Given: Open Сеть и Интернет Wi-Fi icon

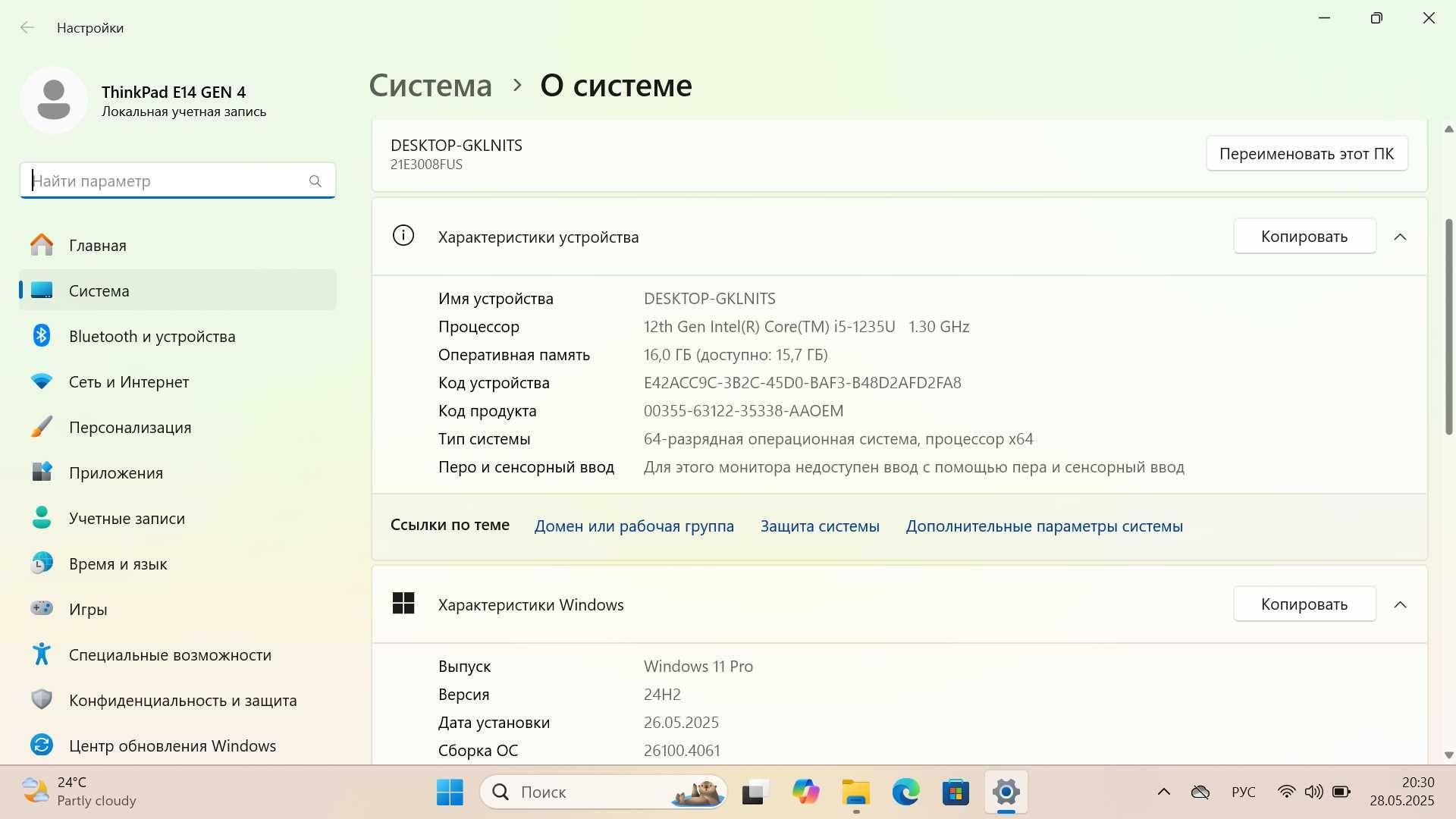Looking at the screenshot, I should [42, 381].
